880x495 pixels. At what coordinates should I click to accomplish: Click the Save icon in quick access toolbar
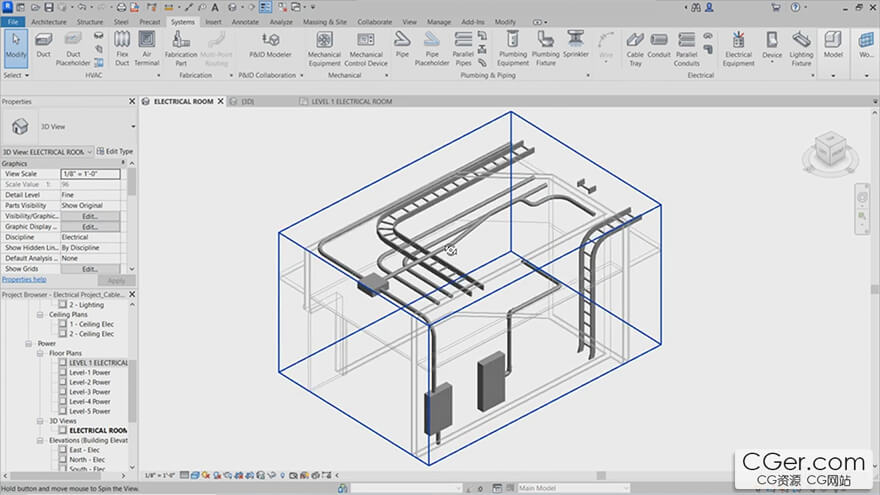click(49, 7)
